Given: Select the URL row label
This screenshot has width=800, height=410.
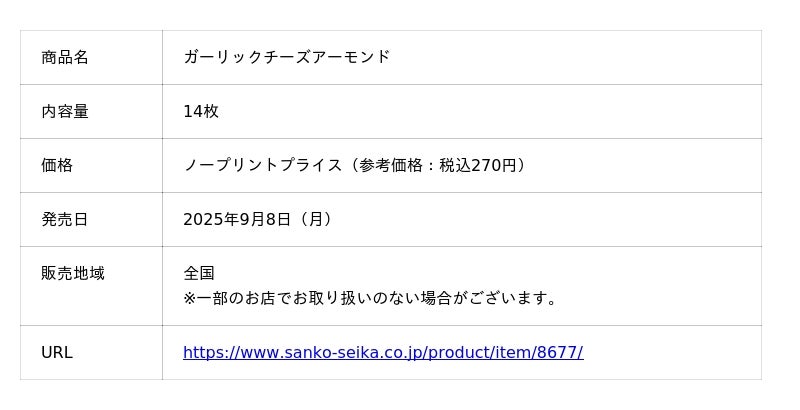Looking at the screenshot, I should pyautogui.click(x=57, y=352).
